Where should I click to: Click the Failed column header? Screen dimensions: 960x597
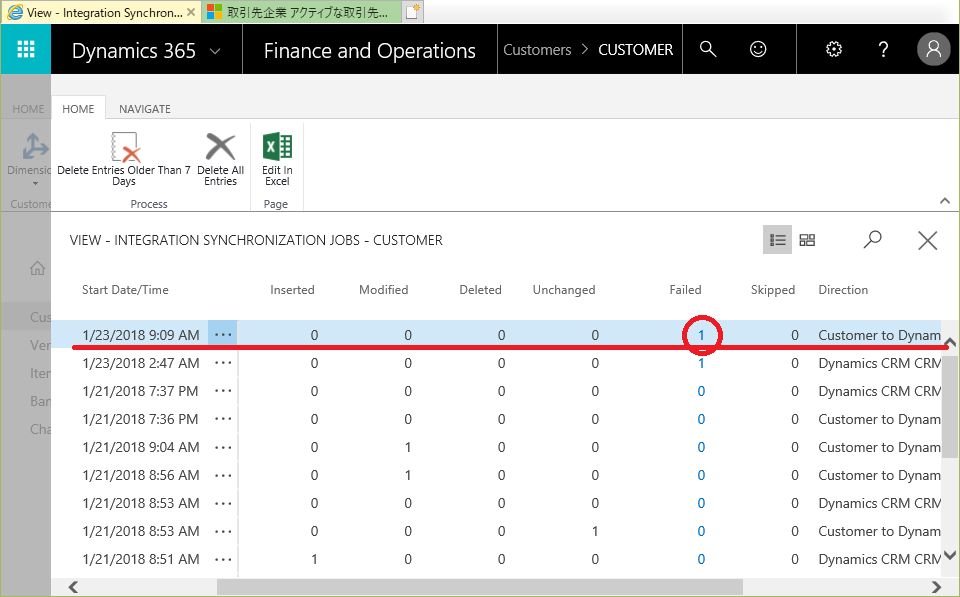coord(685,290)
